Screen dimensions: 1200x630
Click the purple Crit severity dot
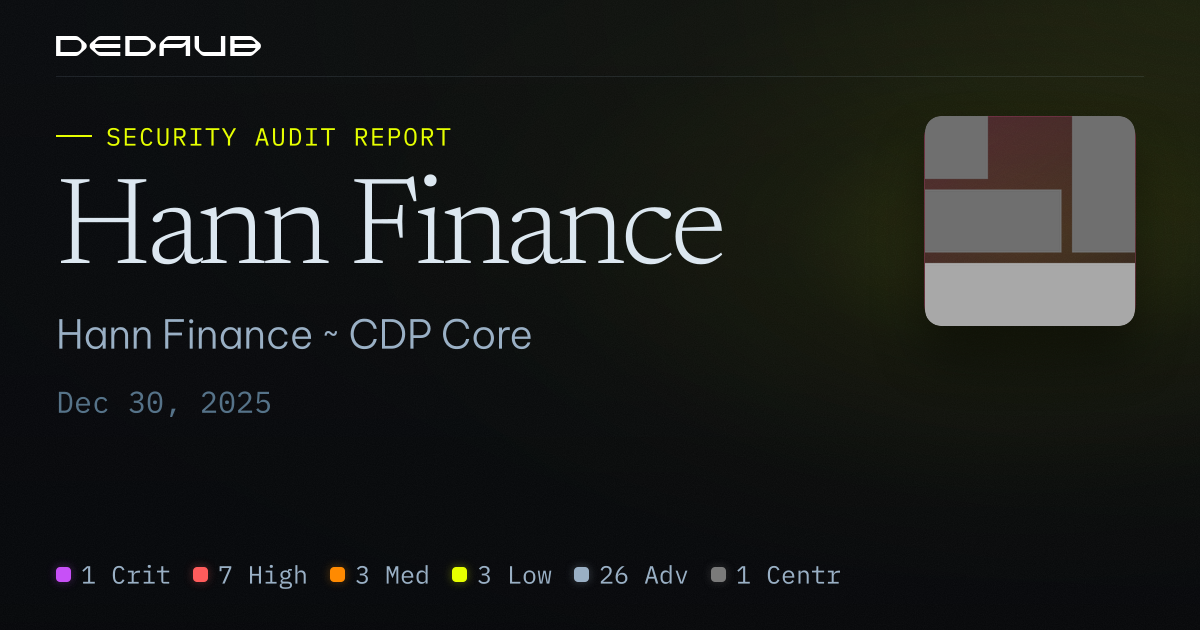pos(64,575)
